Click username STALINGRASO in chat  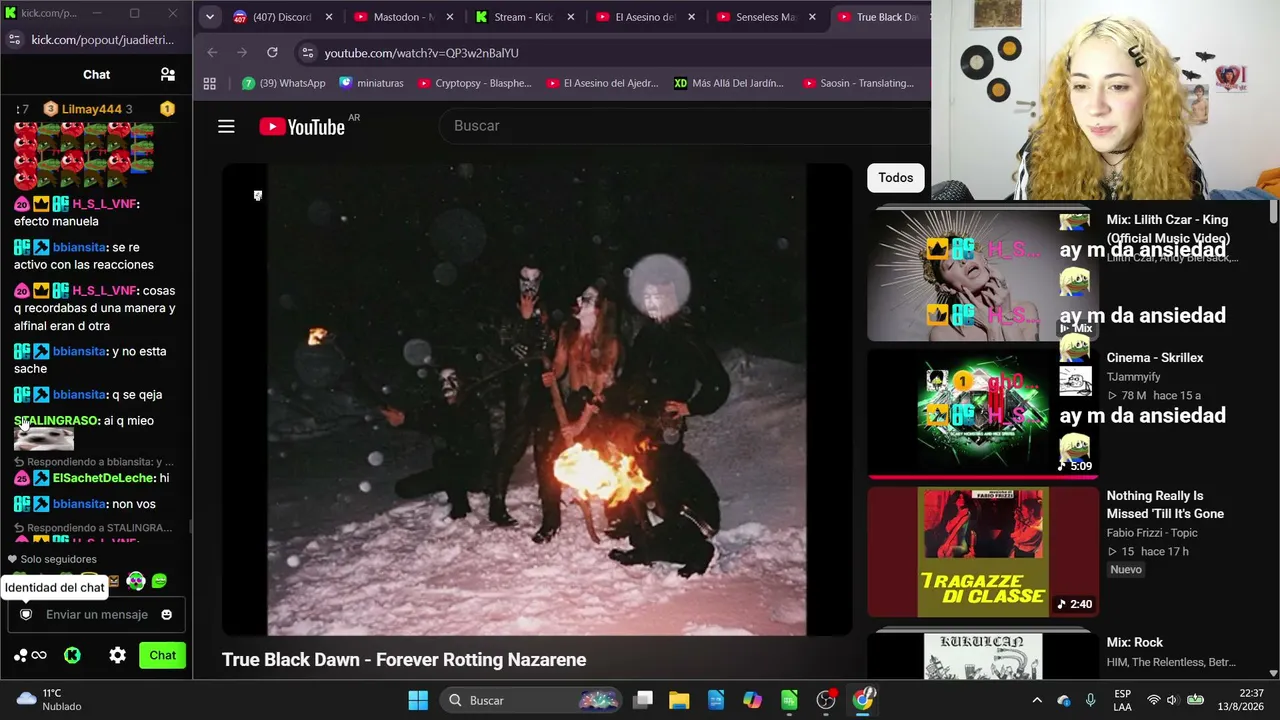coord(56,421)
